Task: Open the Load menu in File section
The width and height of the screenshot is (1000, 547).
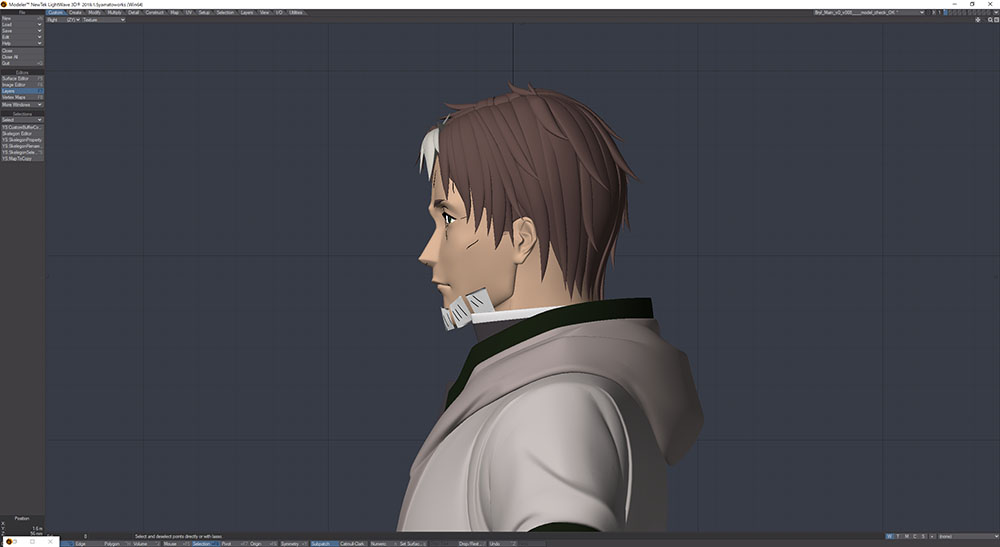Action: click(x=22, y=25)
